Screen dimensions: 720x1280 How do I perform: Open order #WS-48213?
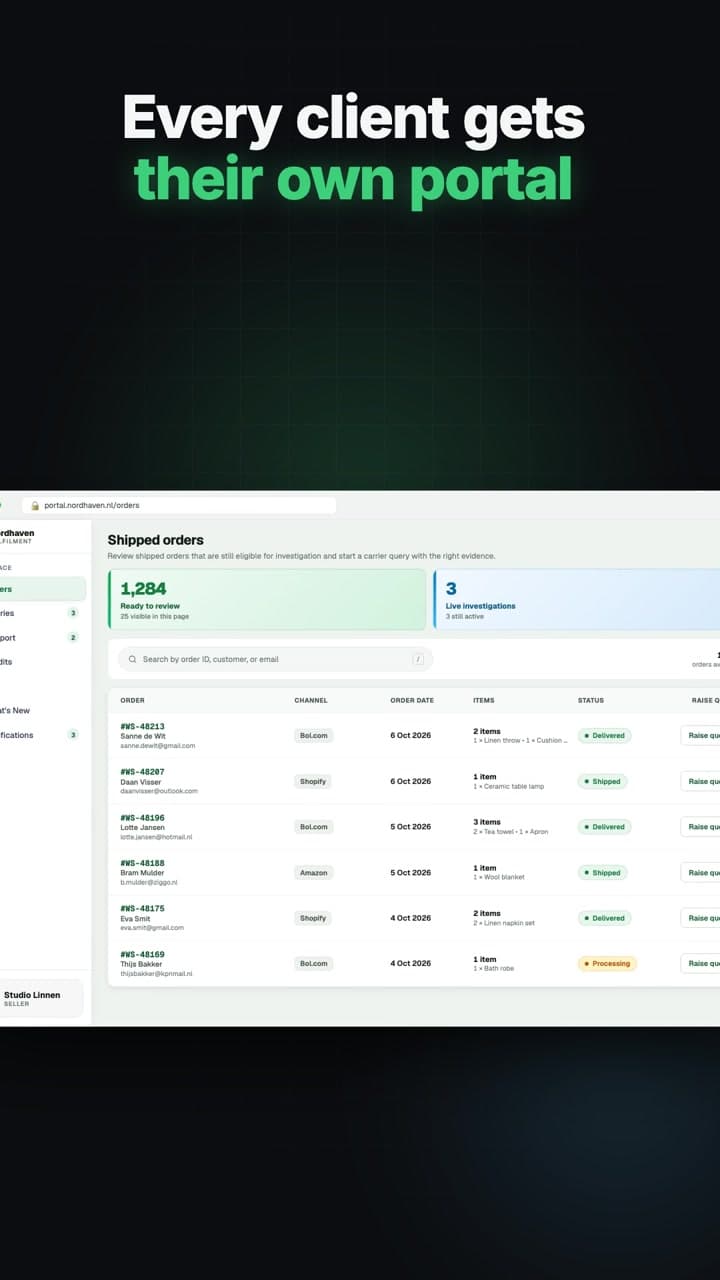(x=142, y=726)
